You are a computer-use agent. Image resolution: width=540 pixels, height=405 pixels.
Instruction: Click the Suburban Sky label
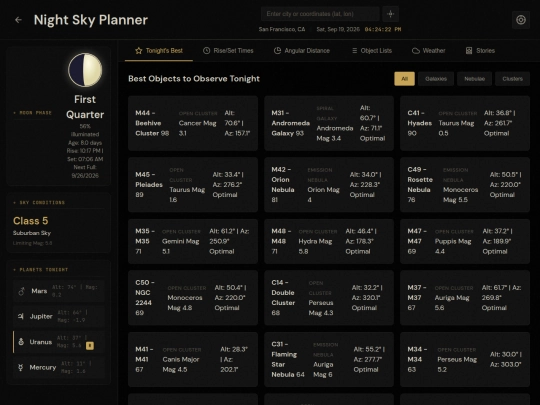[x=32, y=233]
